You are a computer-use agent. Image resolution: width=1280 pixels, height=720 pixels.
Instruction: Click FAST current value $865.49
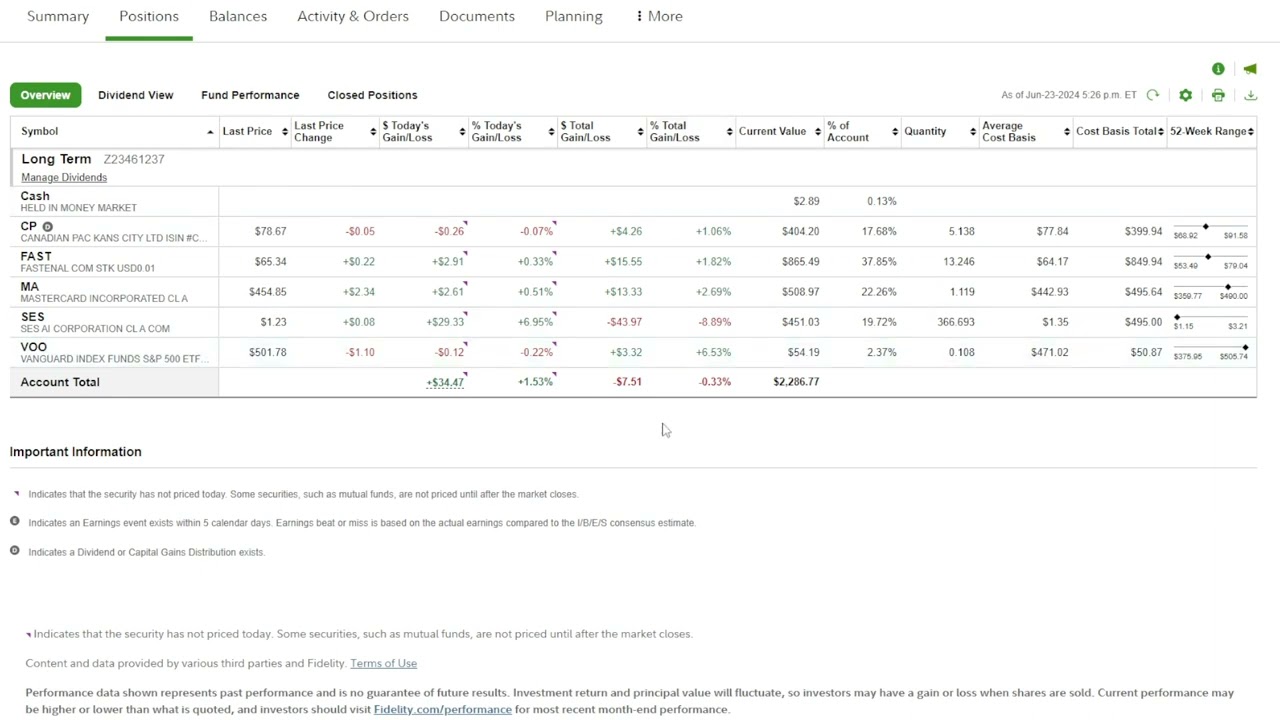[x=800, y=262]
